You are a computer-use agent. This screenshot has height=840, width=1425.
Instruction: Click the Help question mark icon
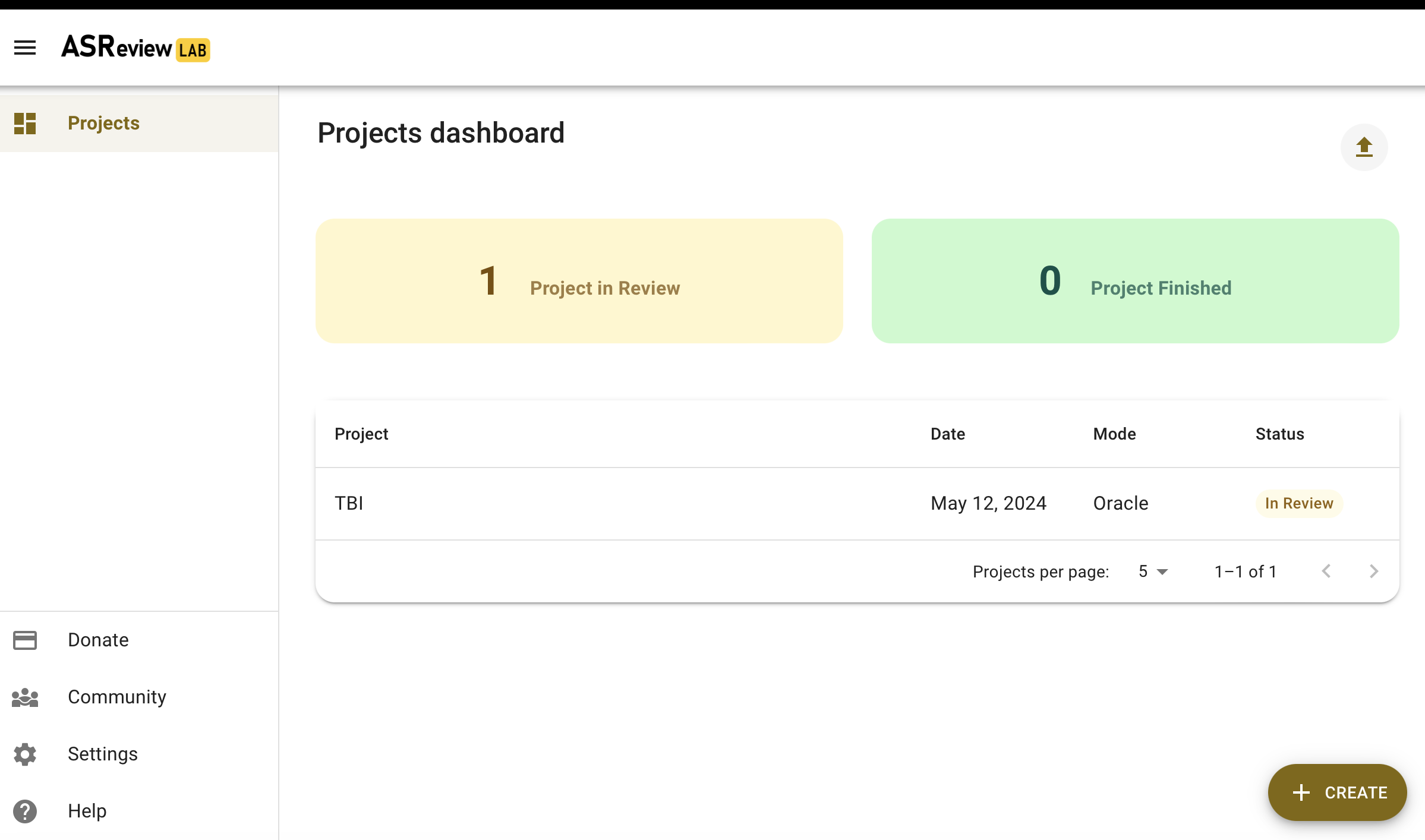pos(25,811)
